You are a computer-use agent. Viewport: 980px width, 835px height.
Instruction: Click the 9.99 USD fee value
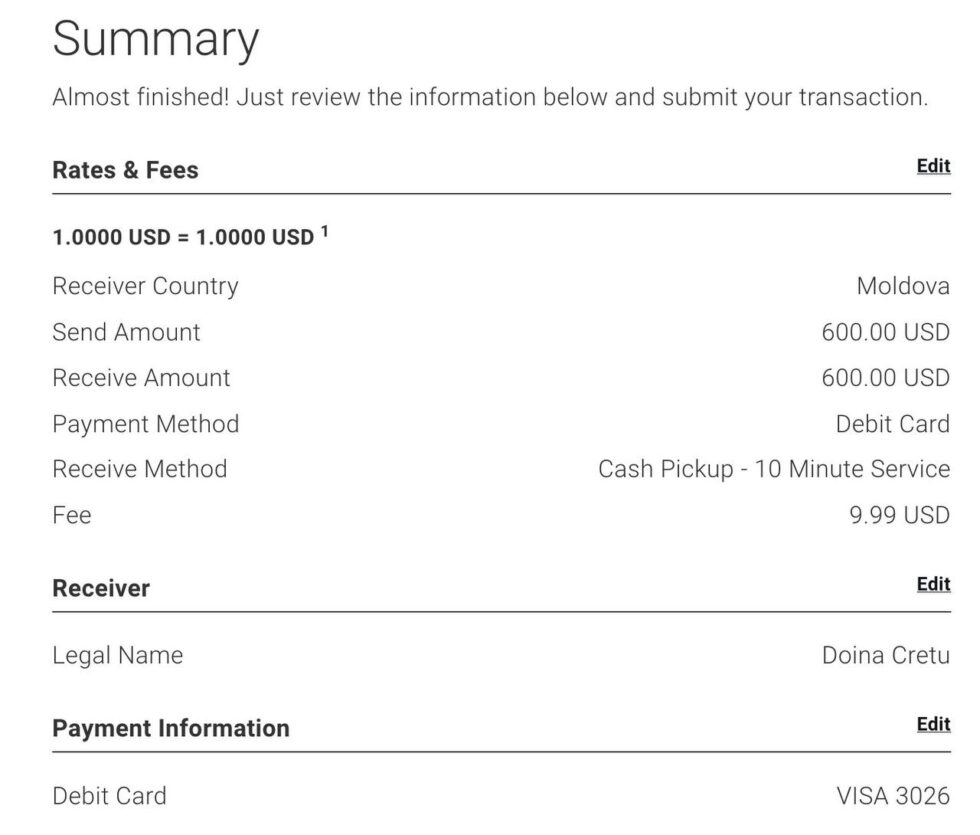(x=899, y=515)
